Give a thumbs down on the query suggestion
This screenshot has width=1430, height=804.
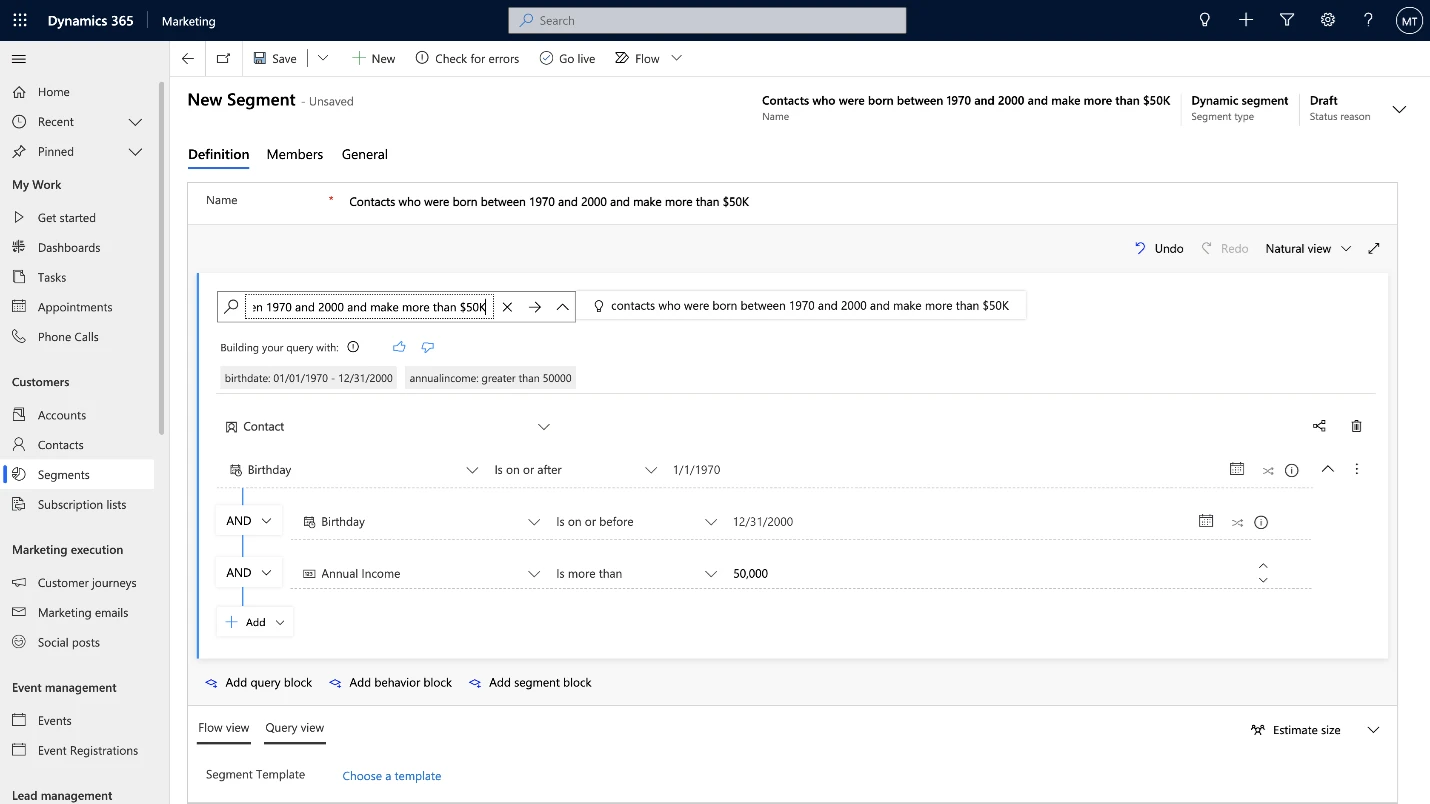tap(428, 346)
